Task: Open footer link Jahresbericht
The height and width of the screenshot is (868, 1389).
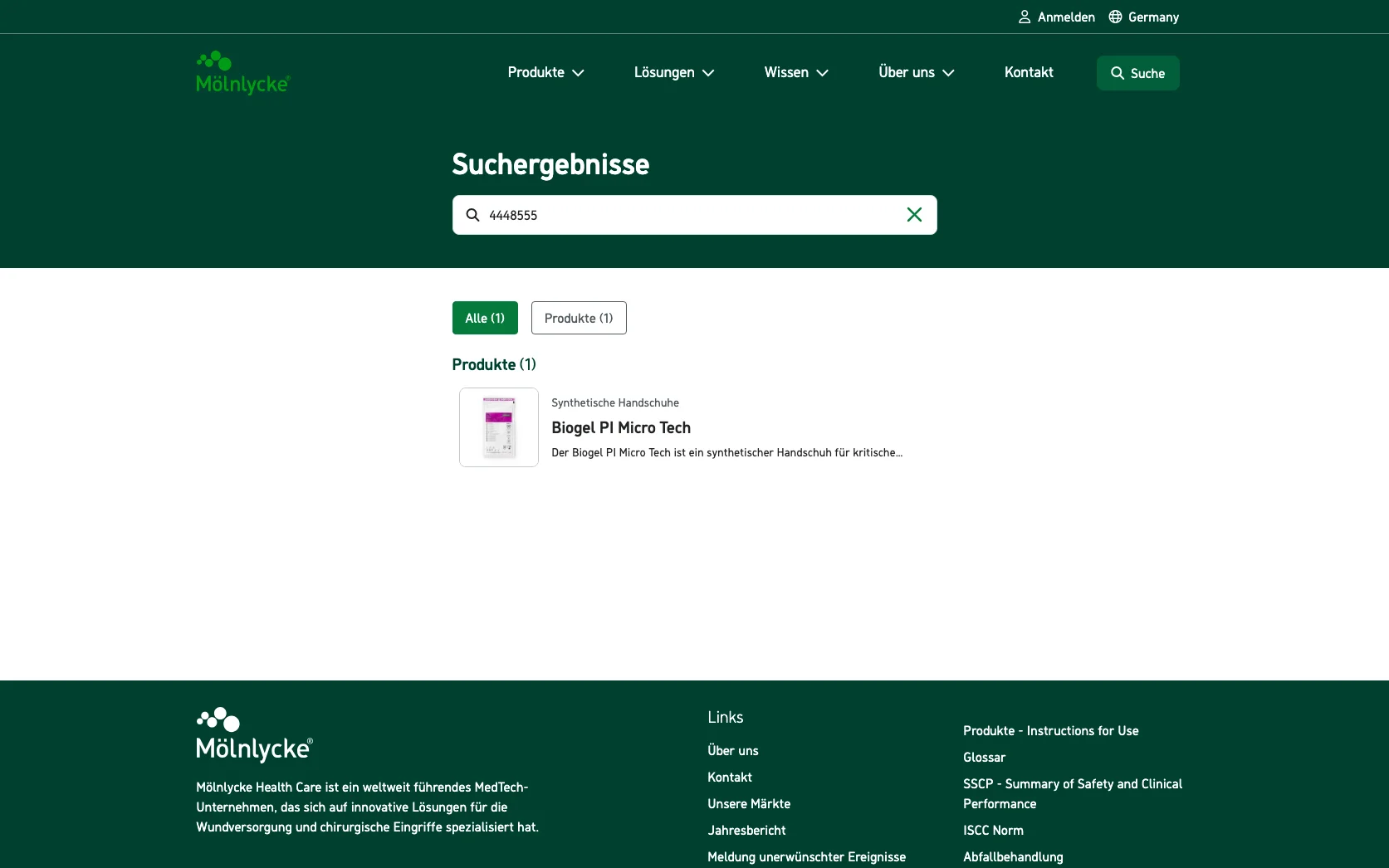Action: pyautogui.click(x=746, y=830)
